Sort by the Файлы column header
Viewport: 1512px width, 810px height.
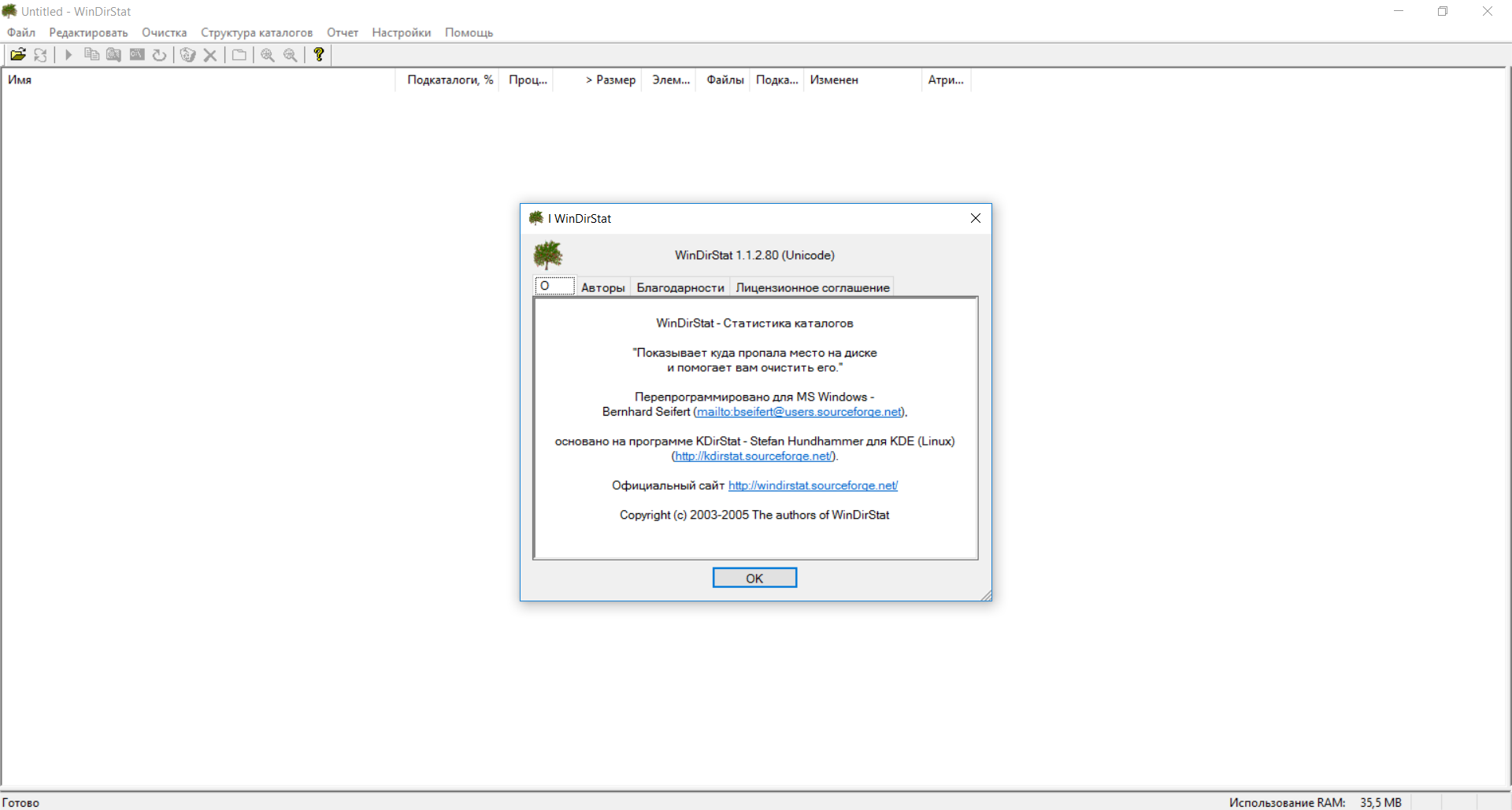723,80
